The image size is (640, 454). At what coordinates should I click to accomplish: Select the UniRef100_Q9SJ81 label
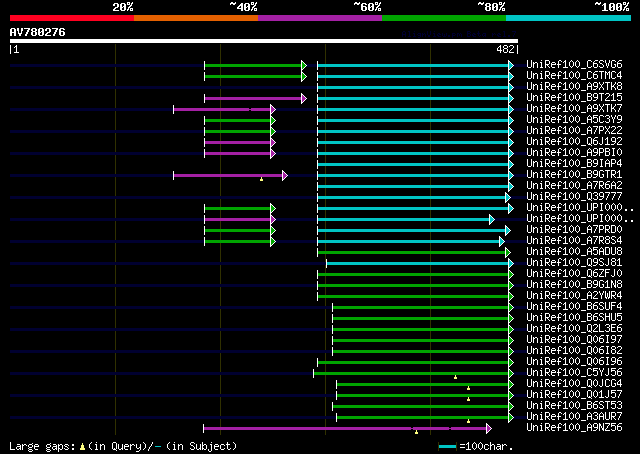[574, 263]
